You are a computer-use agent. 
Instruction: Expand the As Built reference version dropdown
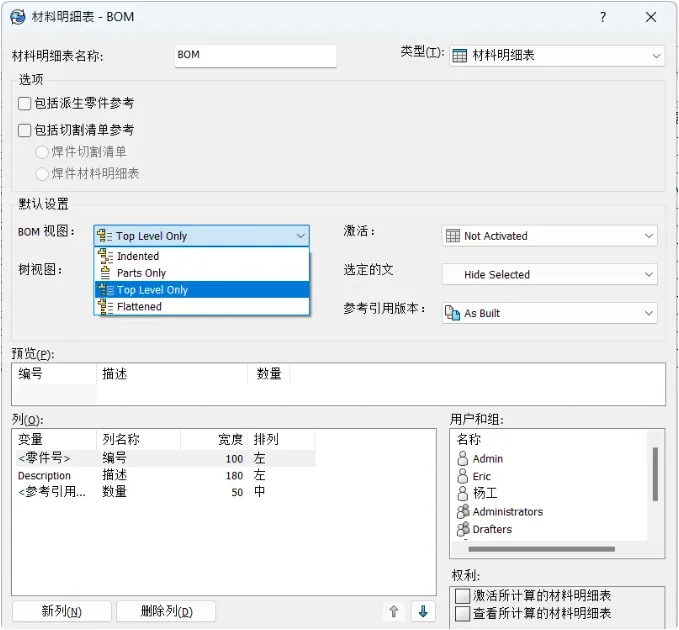pyautogui.click(x=550, y=313)
